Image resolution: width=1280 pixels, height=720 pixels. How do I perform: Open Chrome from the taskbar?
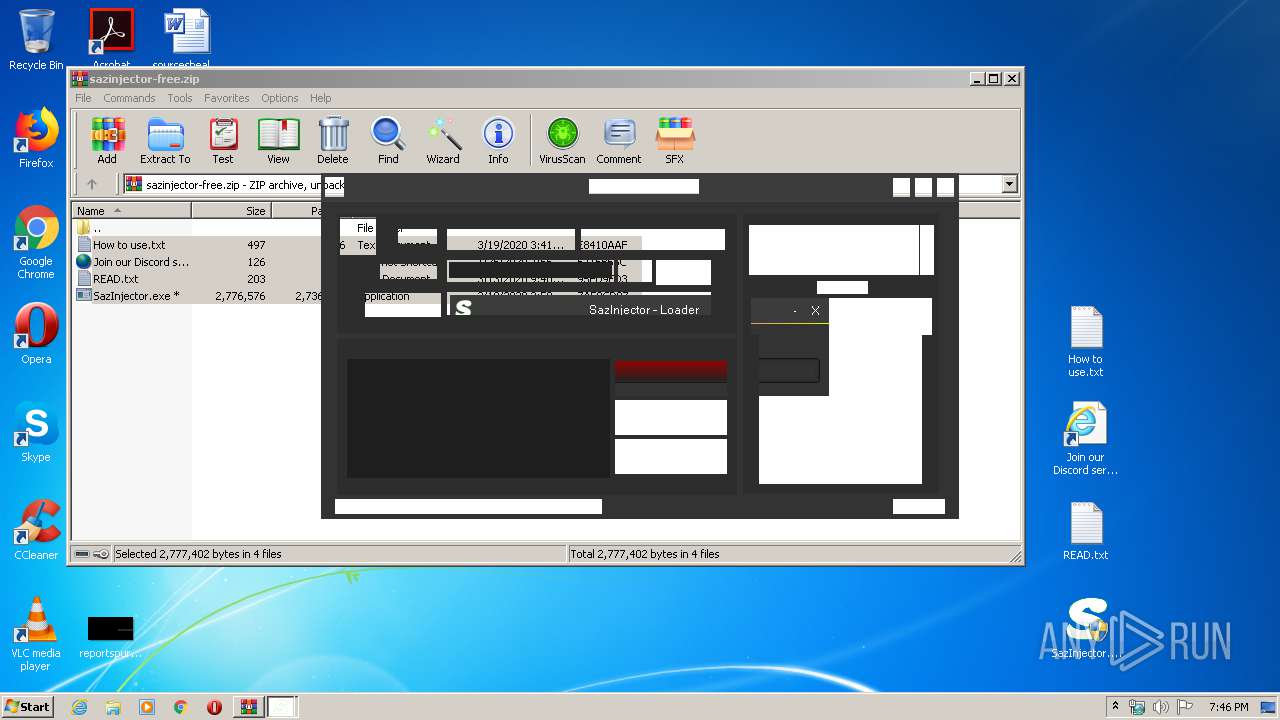(181, 707)
